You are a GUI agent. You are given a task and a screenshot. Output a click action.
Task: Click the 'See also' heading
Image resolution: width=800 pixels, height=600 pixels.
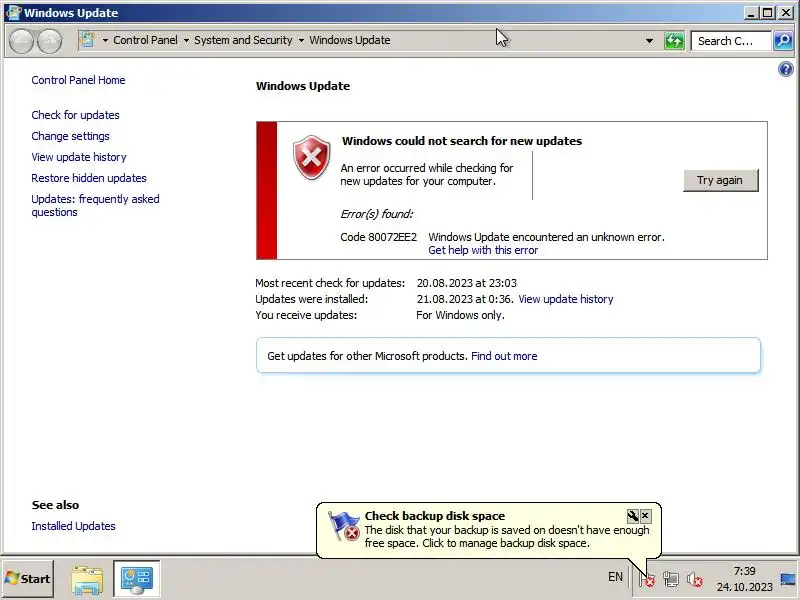tap(55, 505)
